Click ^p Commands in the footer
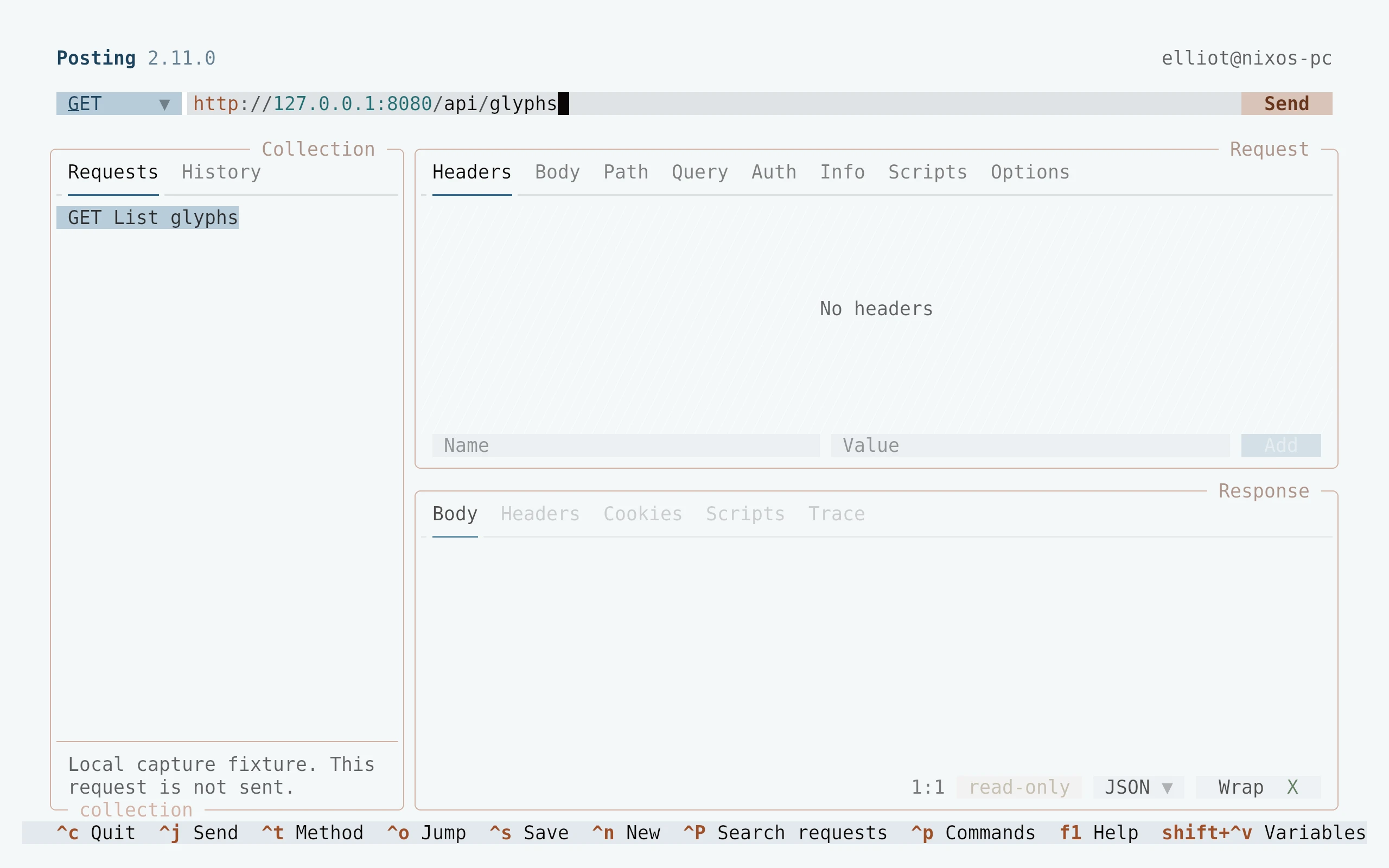 click(x=973, y=832)
